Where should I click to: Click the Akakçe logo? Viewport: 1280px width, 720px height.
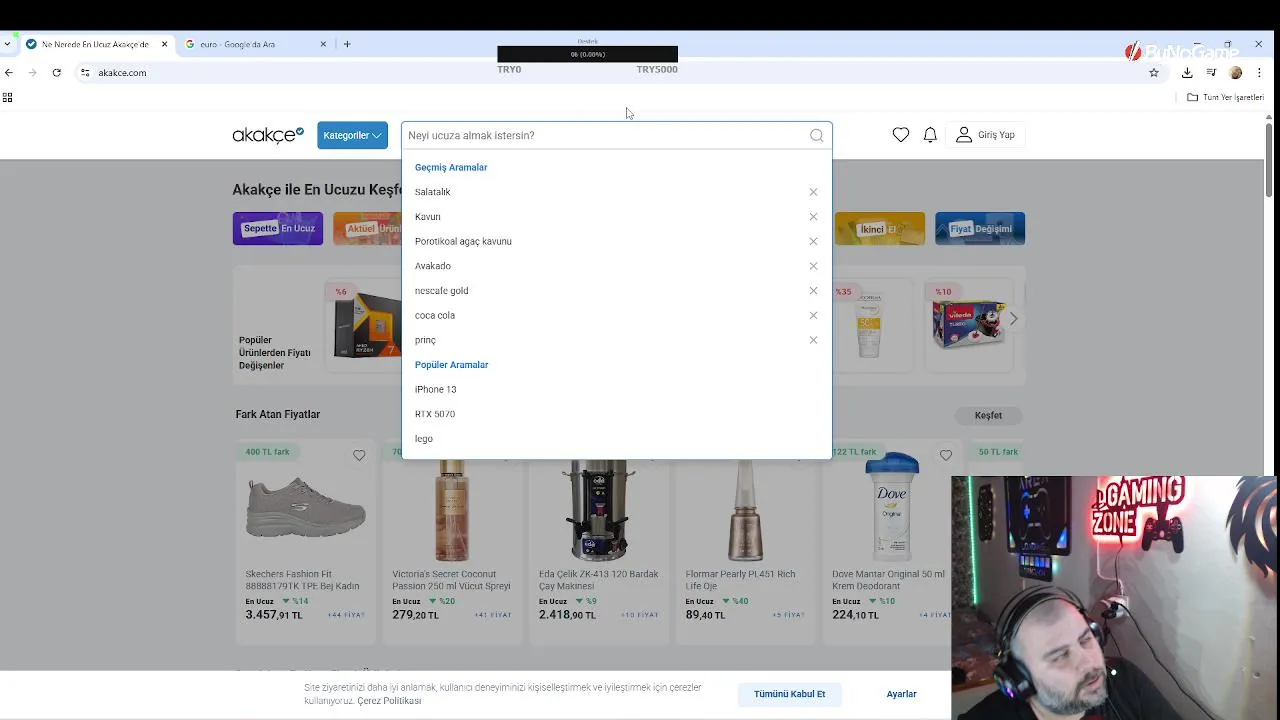click(x=268, y=135)
